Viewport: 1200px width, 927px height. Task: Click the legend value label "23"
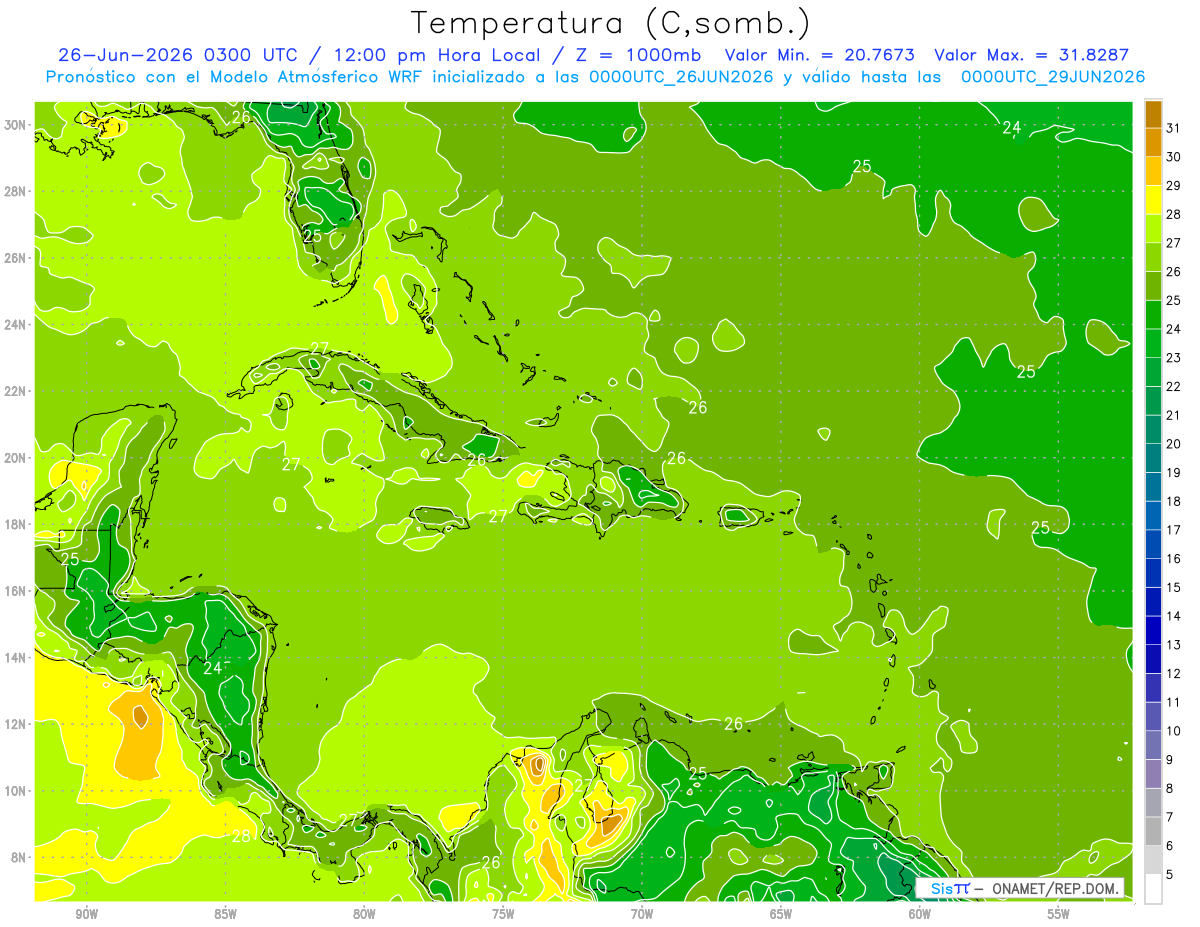[x=1173, y=358]
